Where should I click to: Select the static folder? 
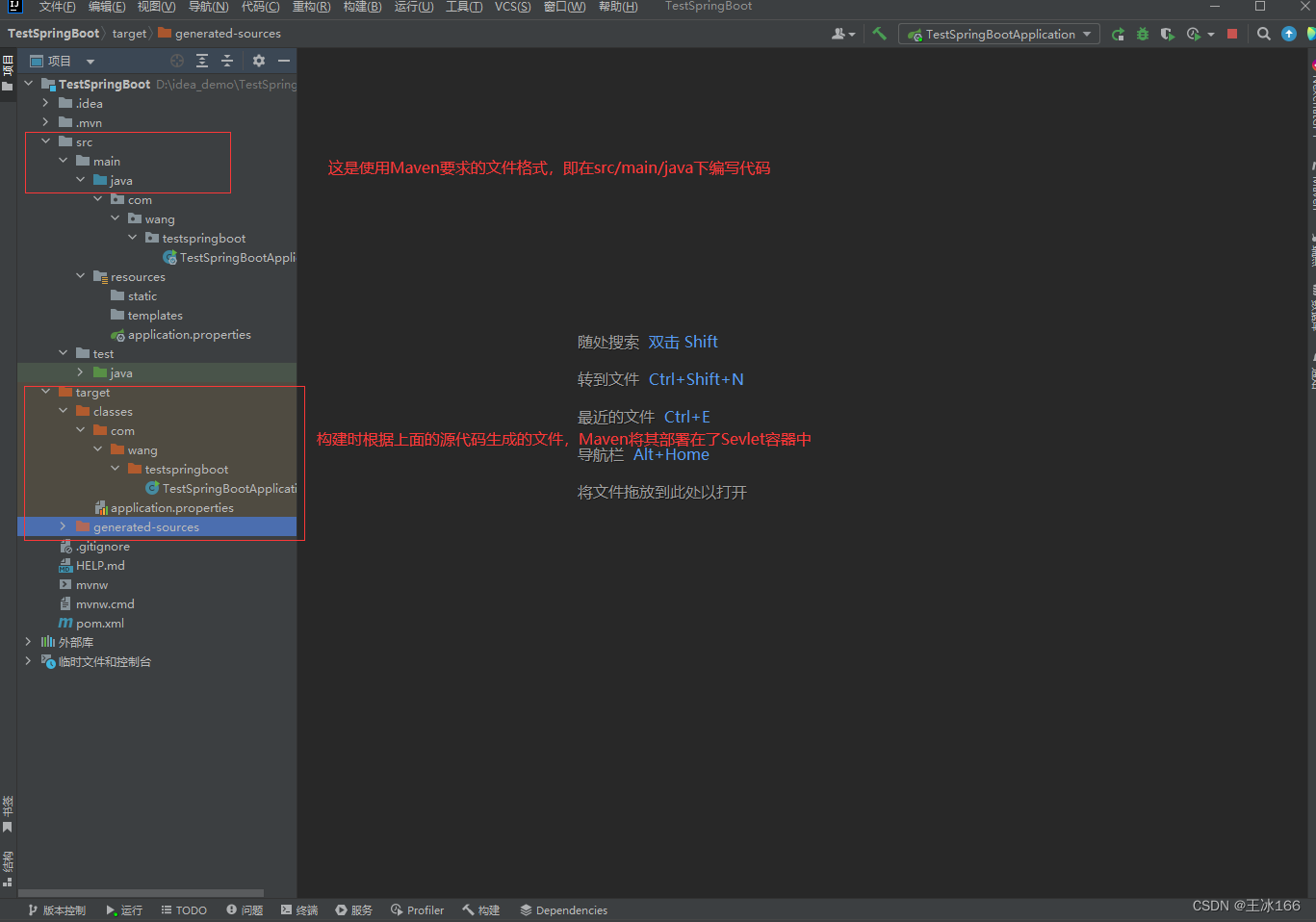tap(134, 295)
